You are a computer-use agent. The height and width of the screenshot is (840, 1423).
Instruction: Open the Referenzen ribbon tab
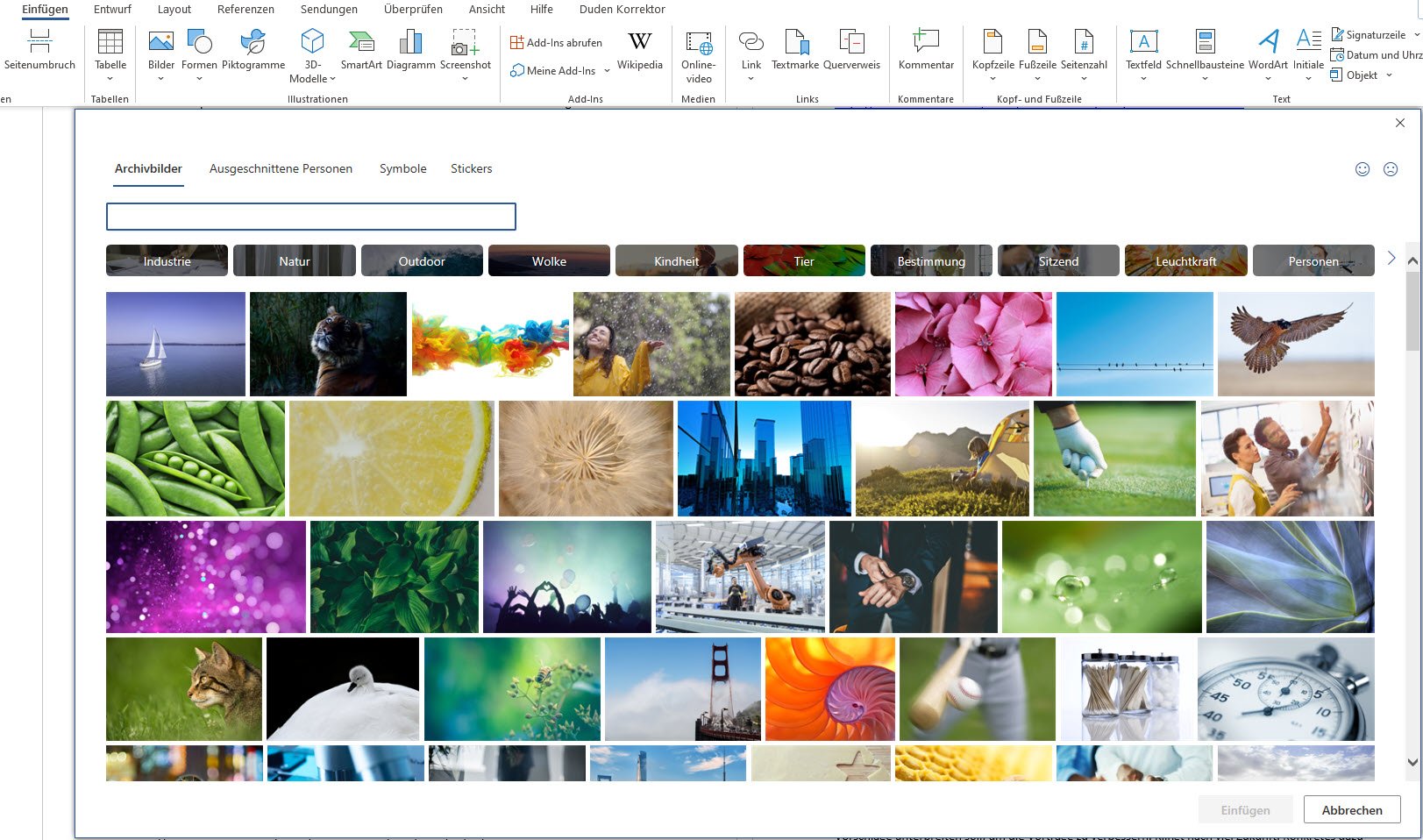pyautogui.click(x=245, y=9)
